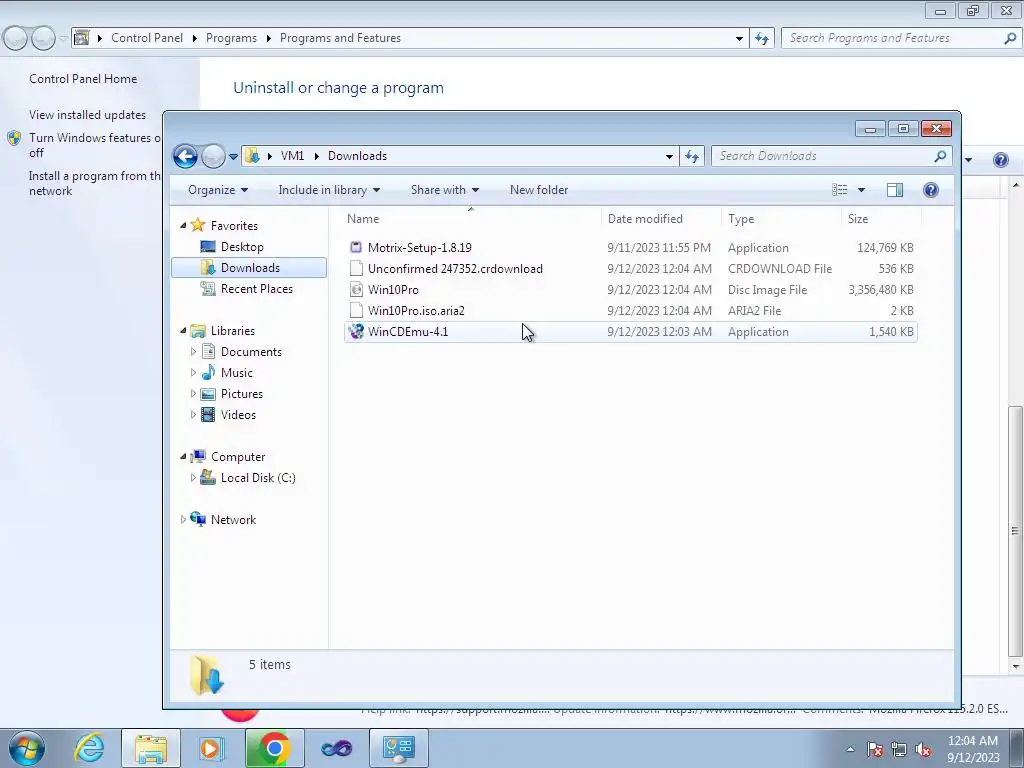
Task: Open Windows Media Player from taskbar
Action: pyautogui.click(x=212, y=748)
